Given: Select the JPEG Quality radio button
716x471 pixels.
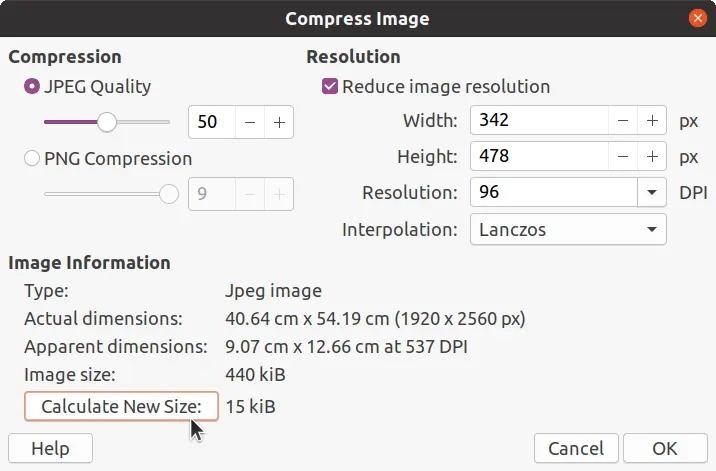Looking at the screenshot, I should (32, 87).
